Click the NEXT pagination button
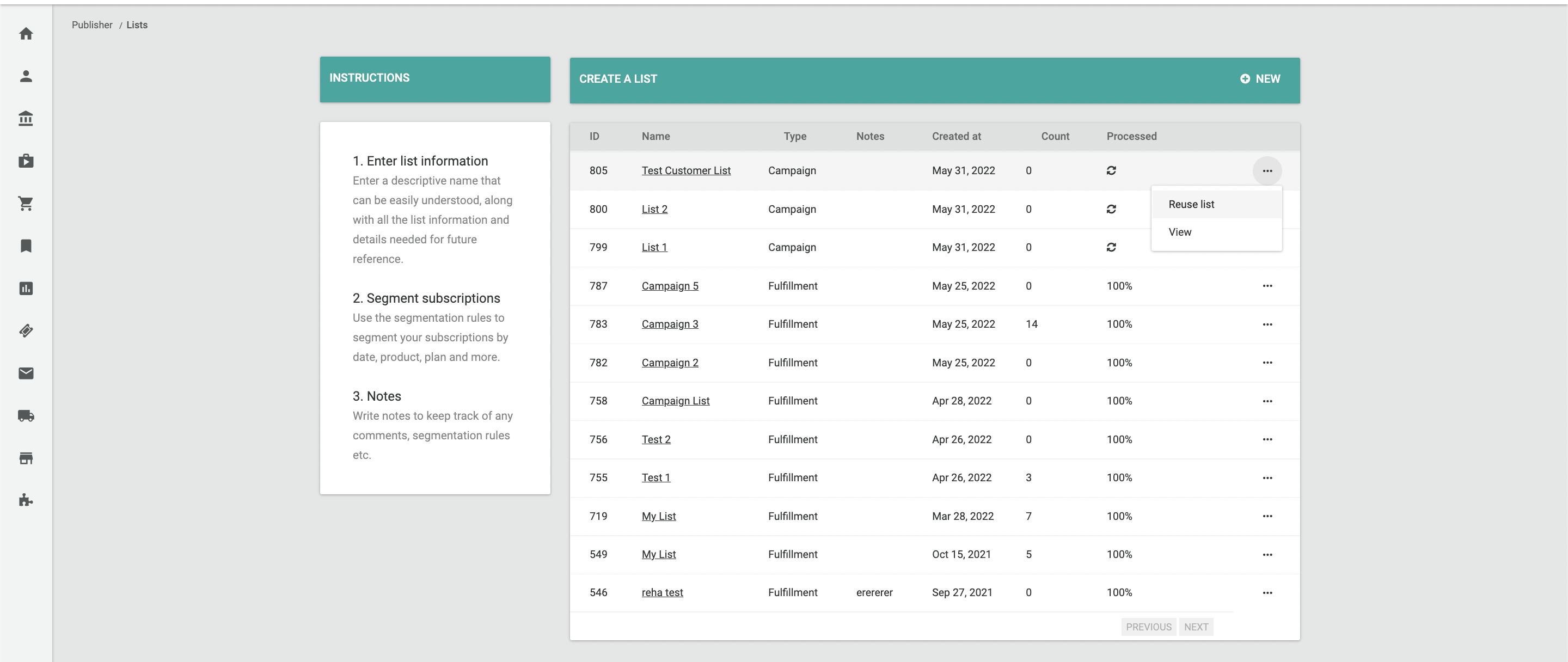 point(1196,627)
